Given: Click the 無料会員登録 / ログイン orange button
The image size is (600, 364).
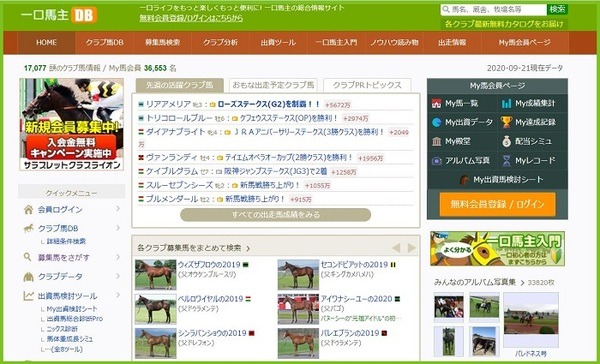Looking at the screenshot, I should (x=497, y=204).
